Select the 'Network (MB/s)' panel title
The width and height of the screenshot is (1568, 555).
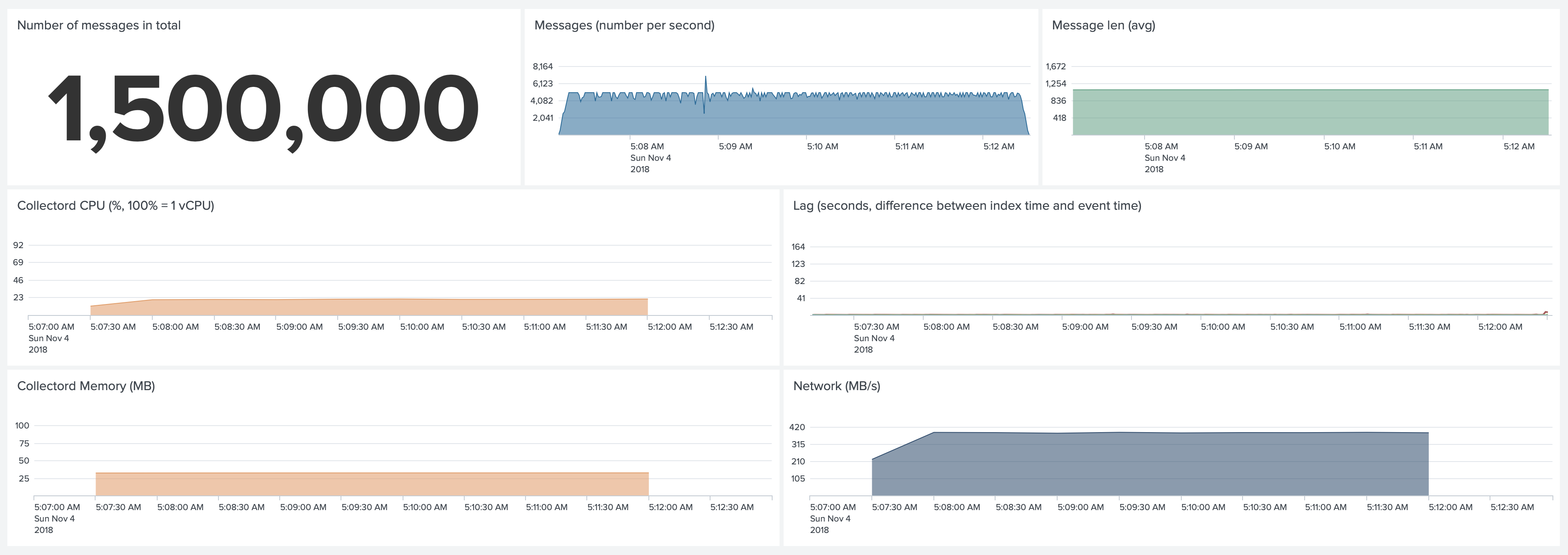836,386
